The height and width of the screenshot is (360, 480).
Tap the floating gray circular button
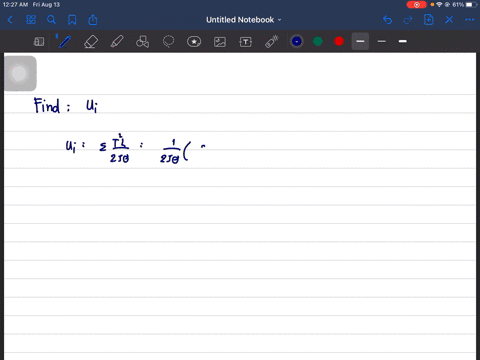coord(20,73)
